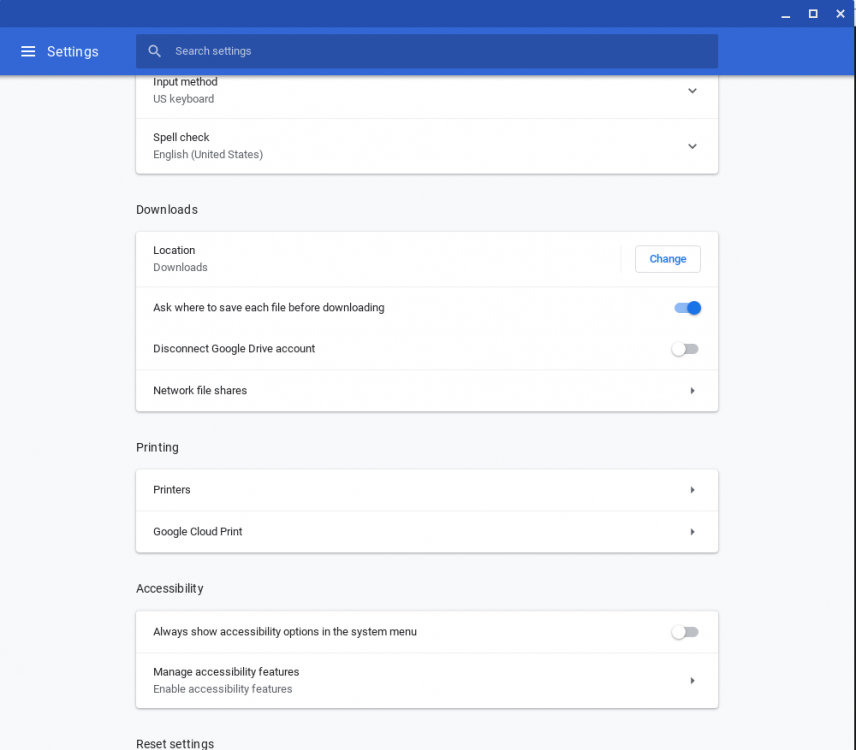
Task: Expand the Spell check section
Action: 692,146
